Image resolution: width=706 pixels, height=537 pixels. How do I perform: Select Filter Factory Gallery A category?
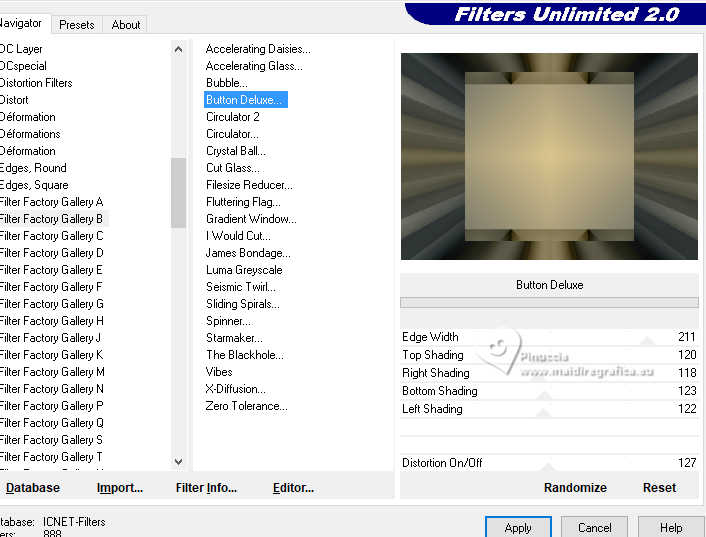(51, 202)
